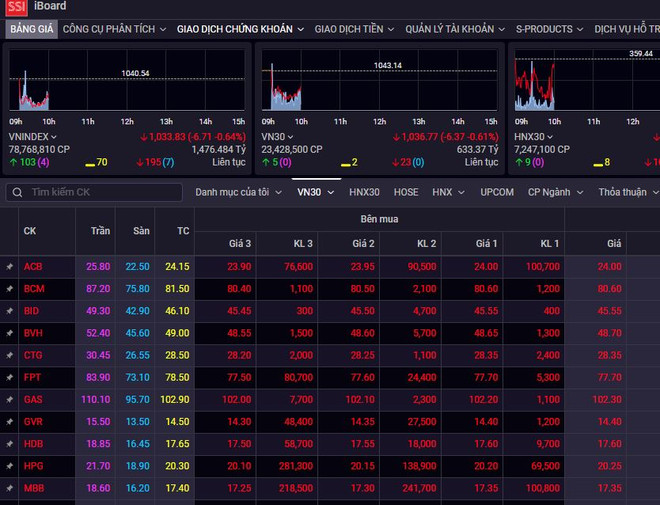Screen dimensions: 660x505
Task: Expand the Danh mục của tôi dropdown
Action: tap(238, 192)
